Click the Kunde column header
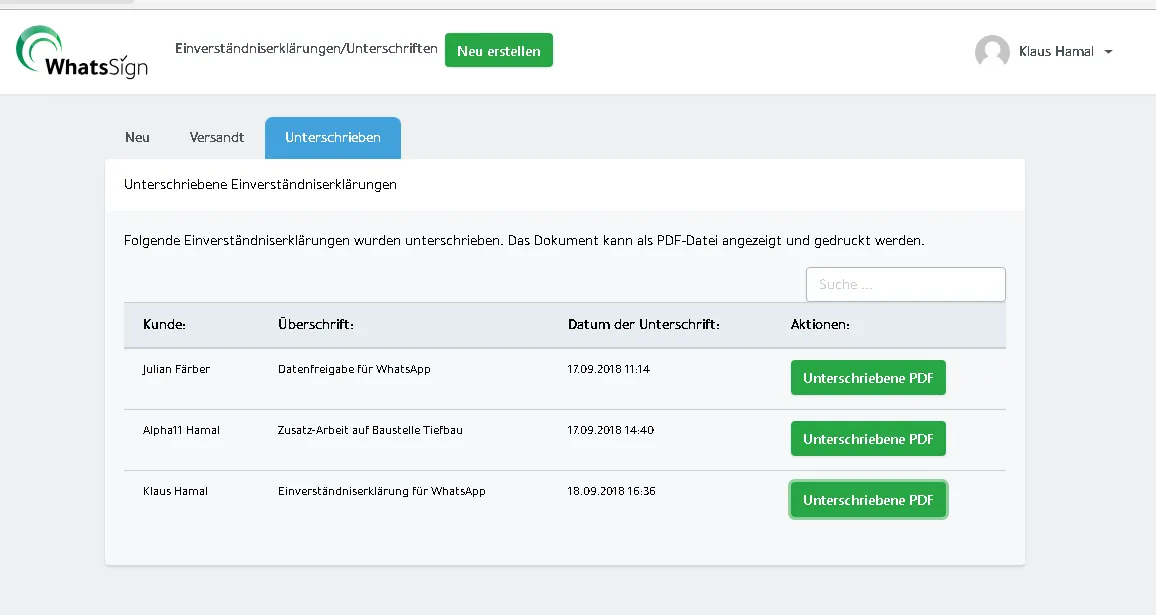 pyautogui.click(x=165, y=325)
